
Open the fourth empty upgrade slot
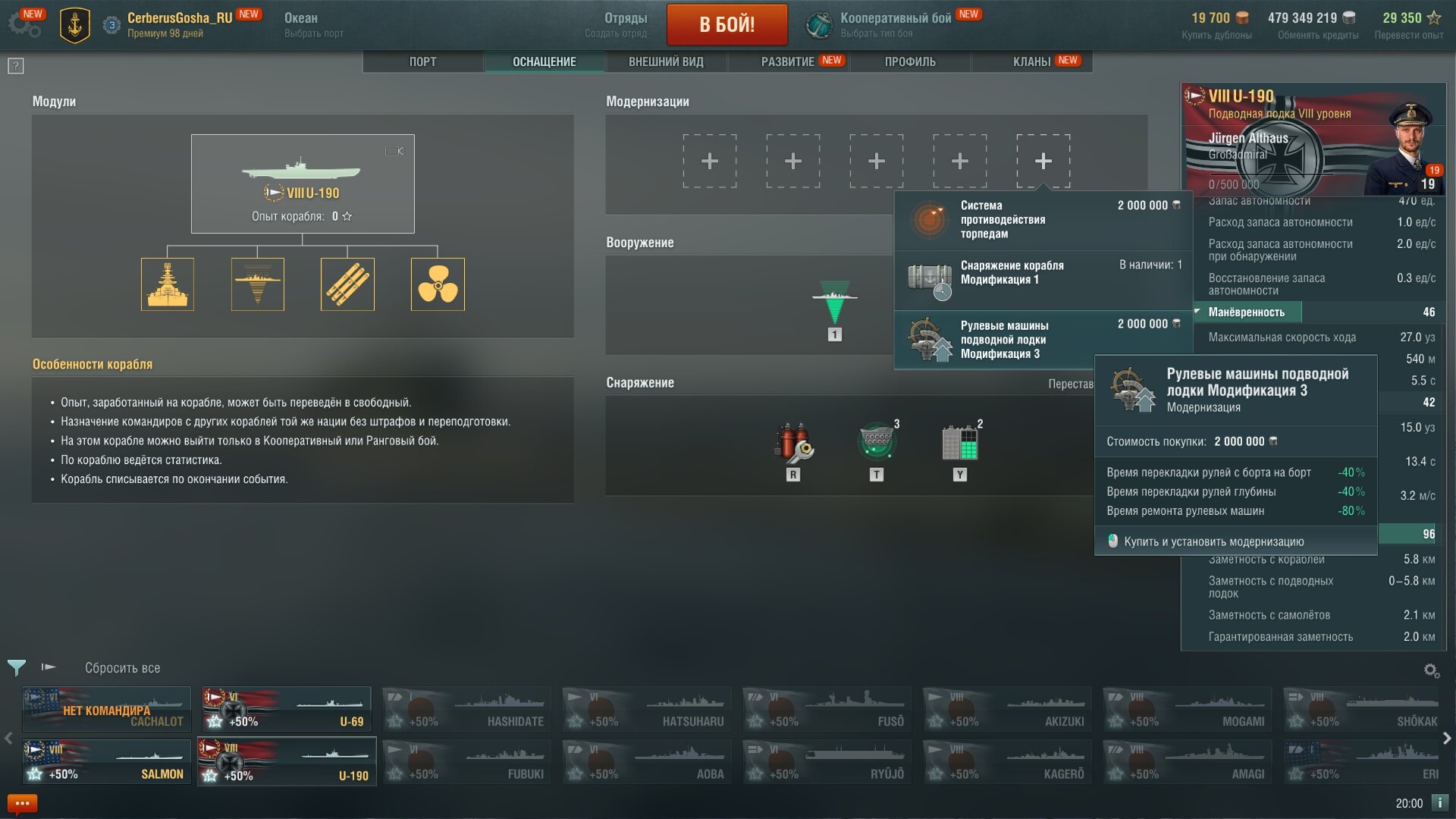pyautogui.click(x=960, y=161)
